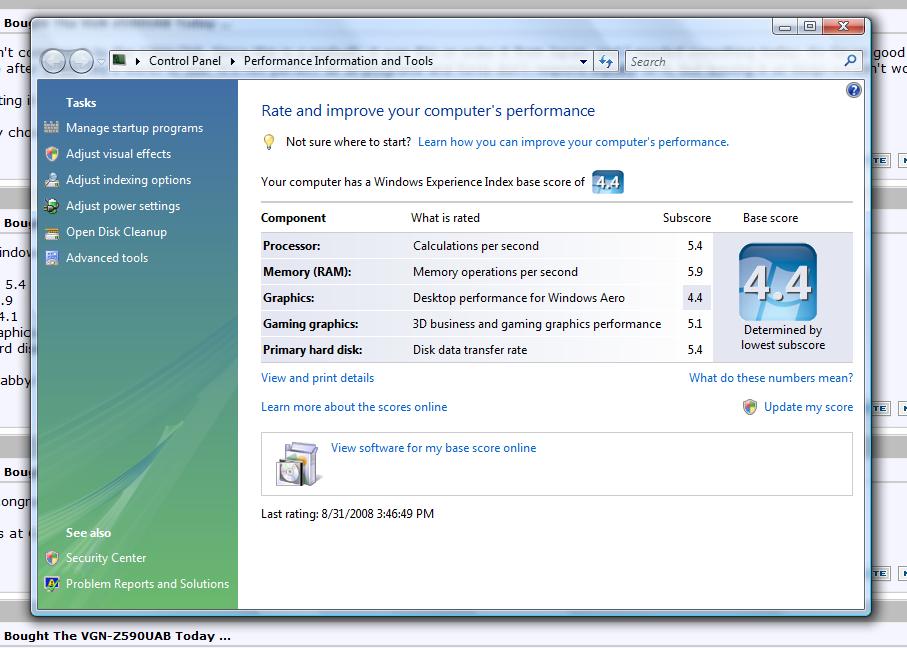
Task: Open Manage startup programs task
Action: point(134,128)
